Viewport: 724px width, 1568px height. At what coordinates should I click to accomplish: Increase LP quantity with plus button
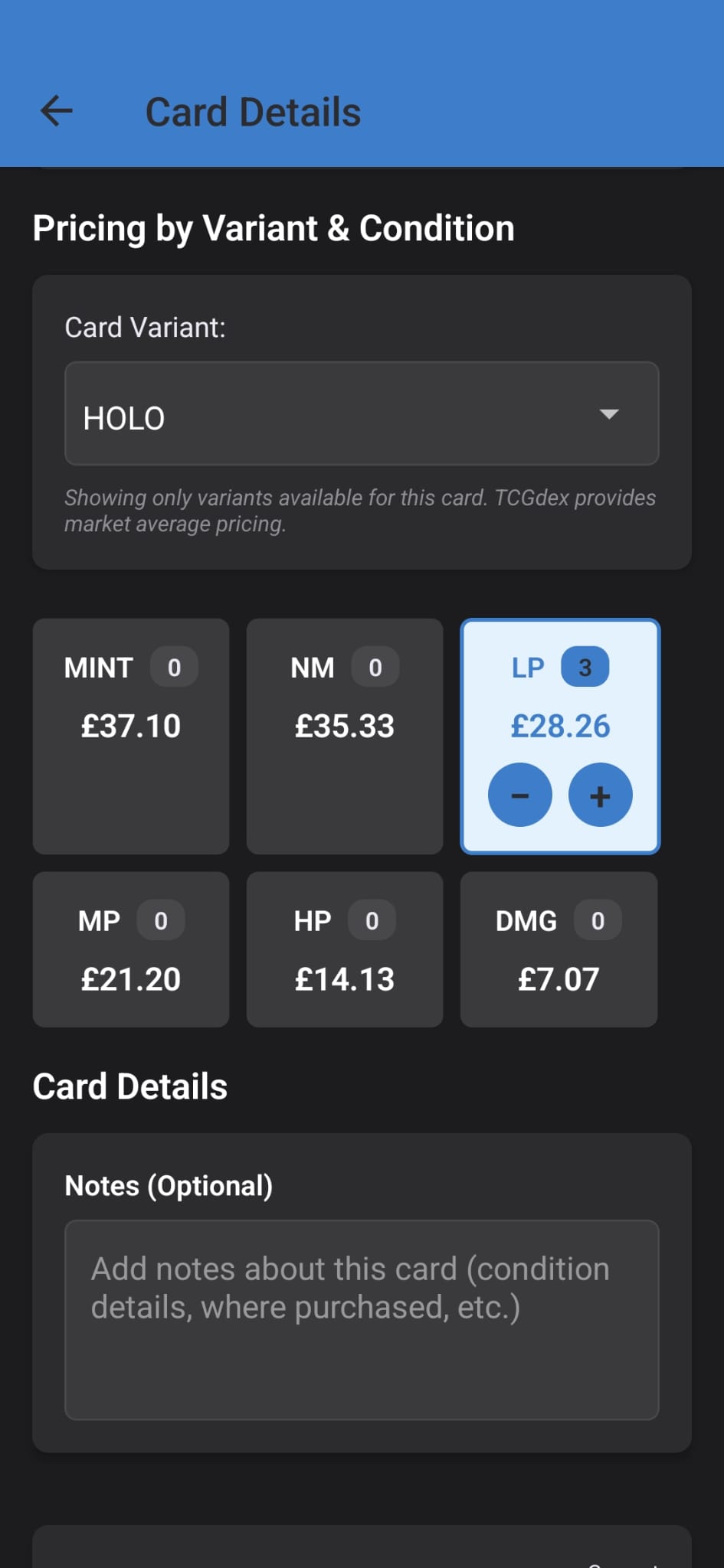point(600,795)
